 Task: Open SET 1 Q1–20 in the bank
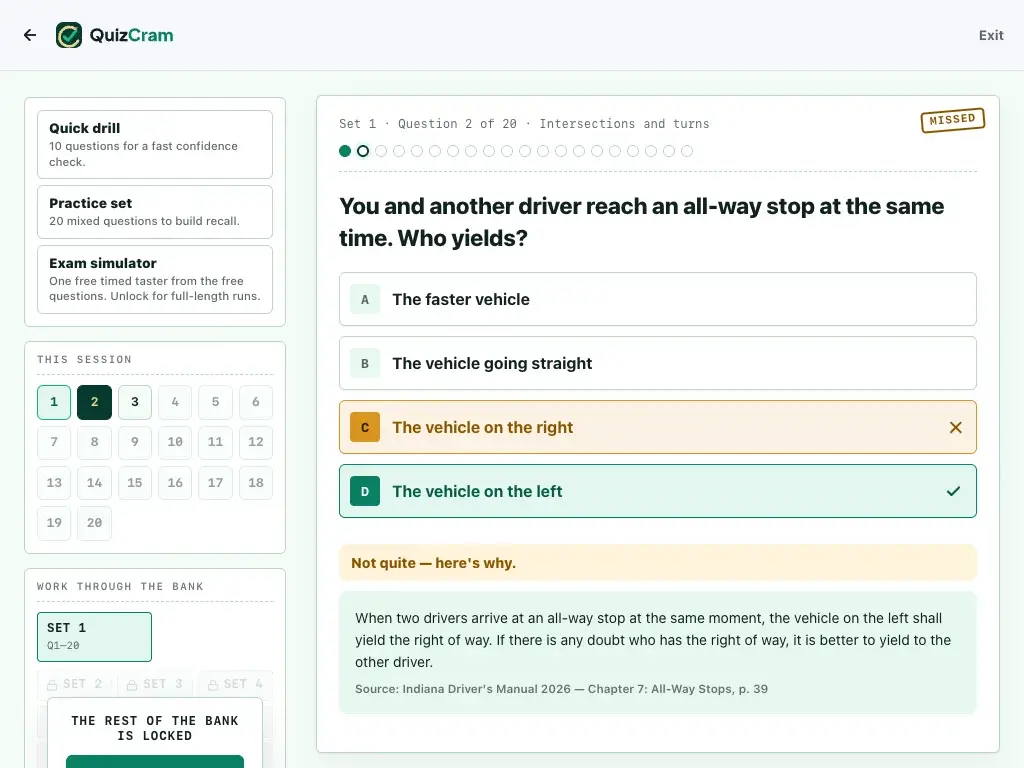point(94,637)
